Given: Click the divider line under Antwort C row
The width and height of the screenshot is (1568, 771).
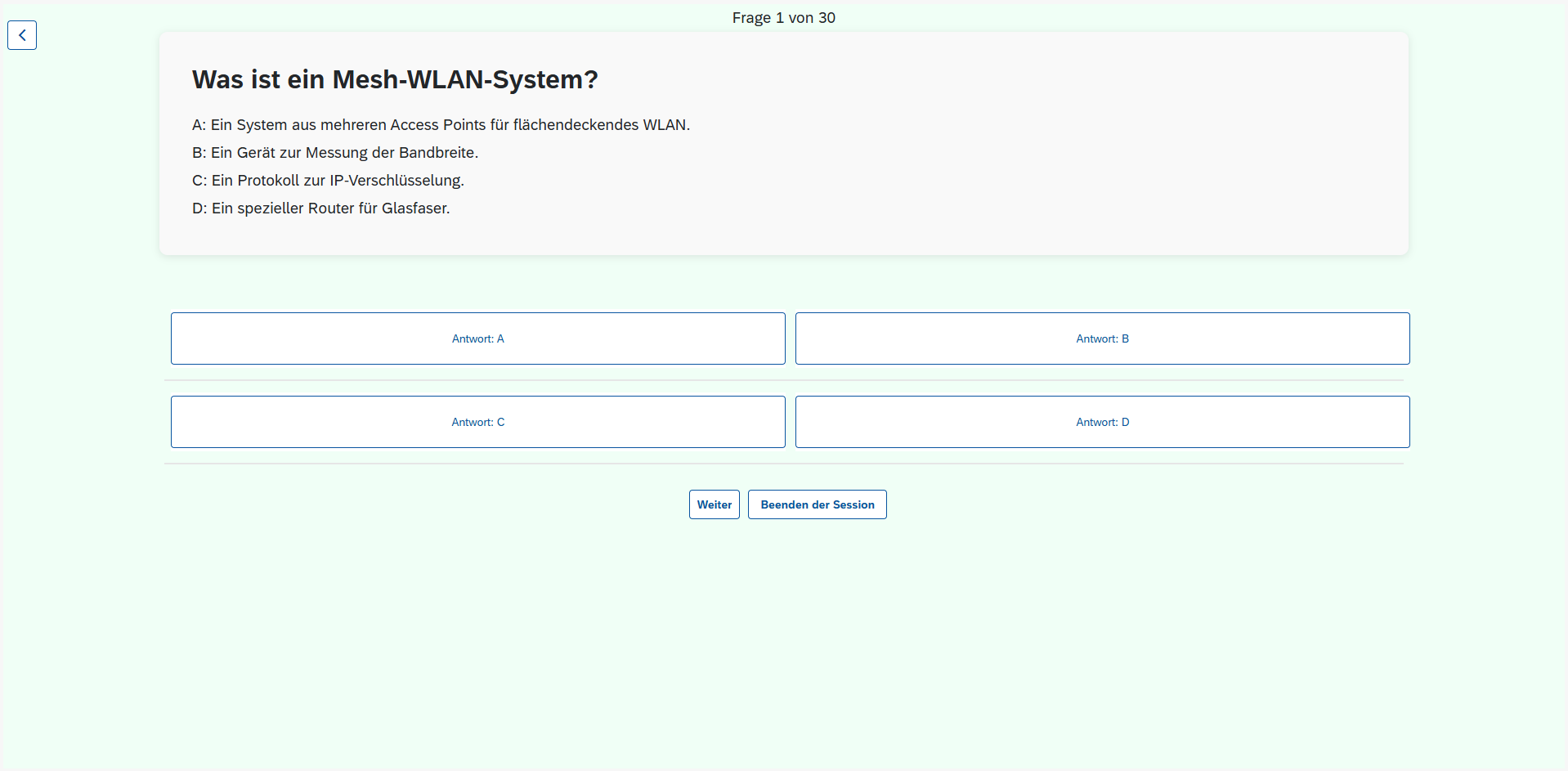Looking at the screenshot, I should (783, 464).
